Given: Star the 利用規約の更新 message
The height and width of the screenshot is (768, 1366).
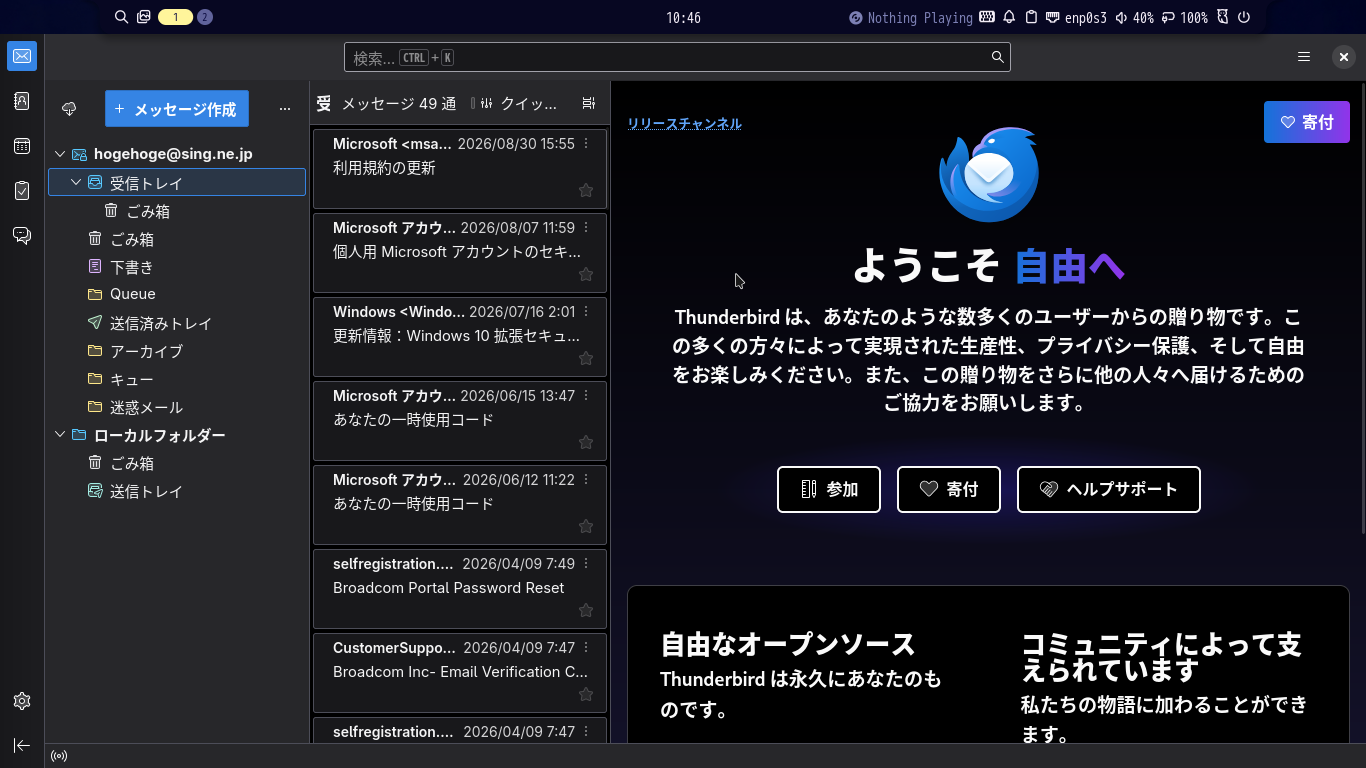Looking at the screenshot, I should point(586,190).
